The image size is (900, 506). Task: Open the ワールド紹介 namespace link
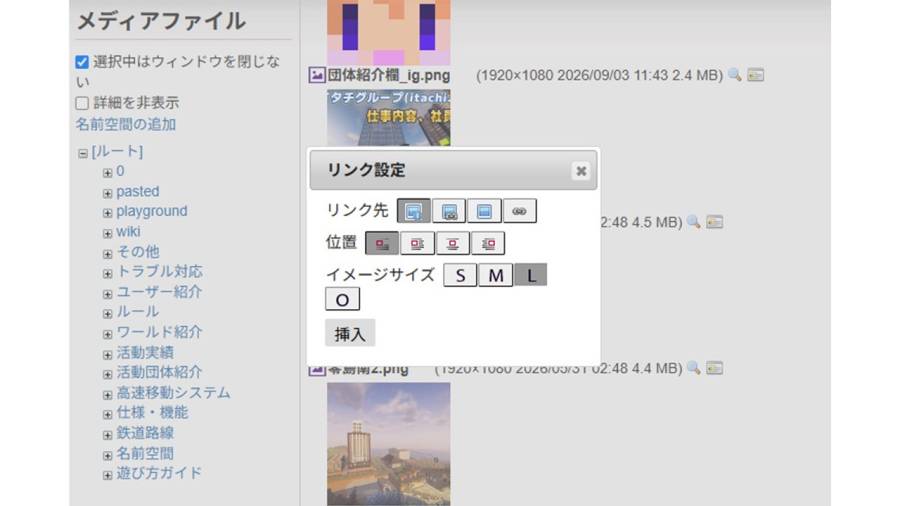click(159, 332)
